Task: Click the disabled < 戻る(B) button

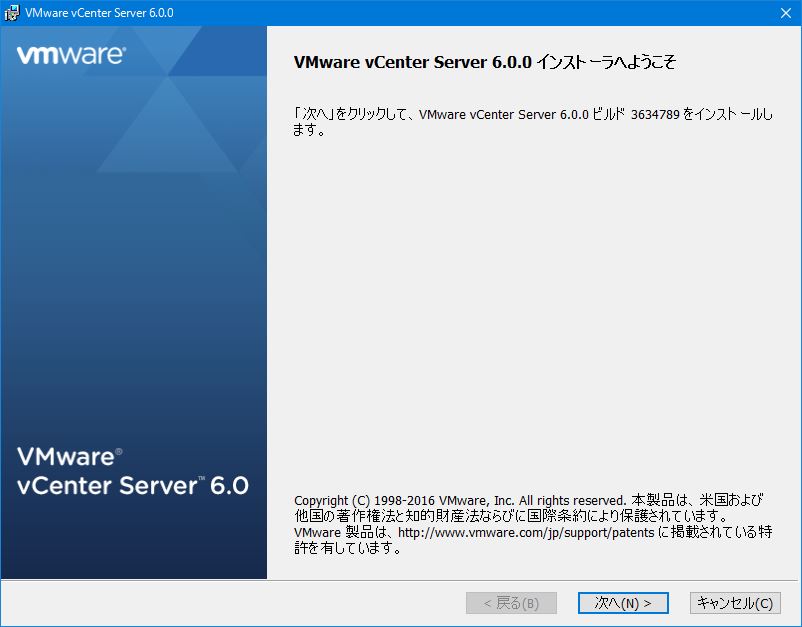Action: (x=511, y=603)
